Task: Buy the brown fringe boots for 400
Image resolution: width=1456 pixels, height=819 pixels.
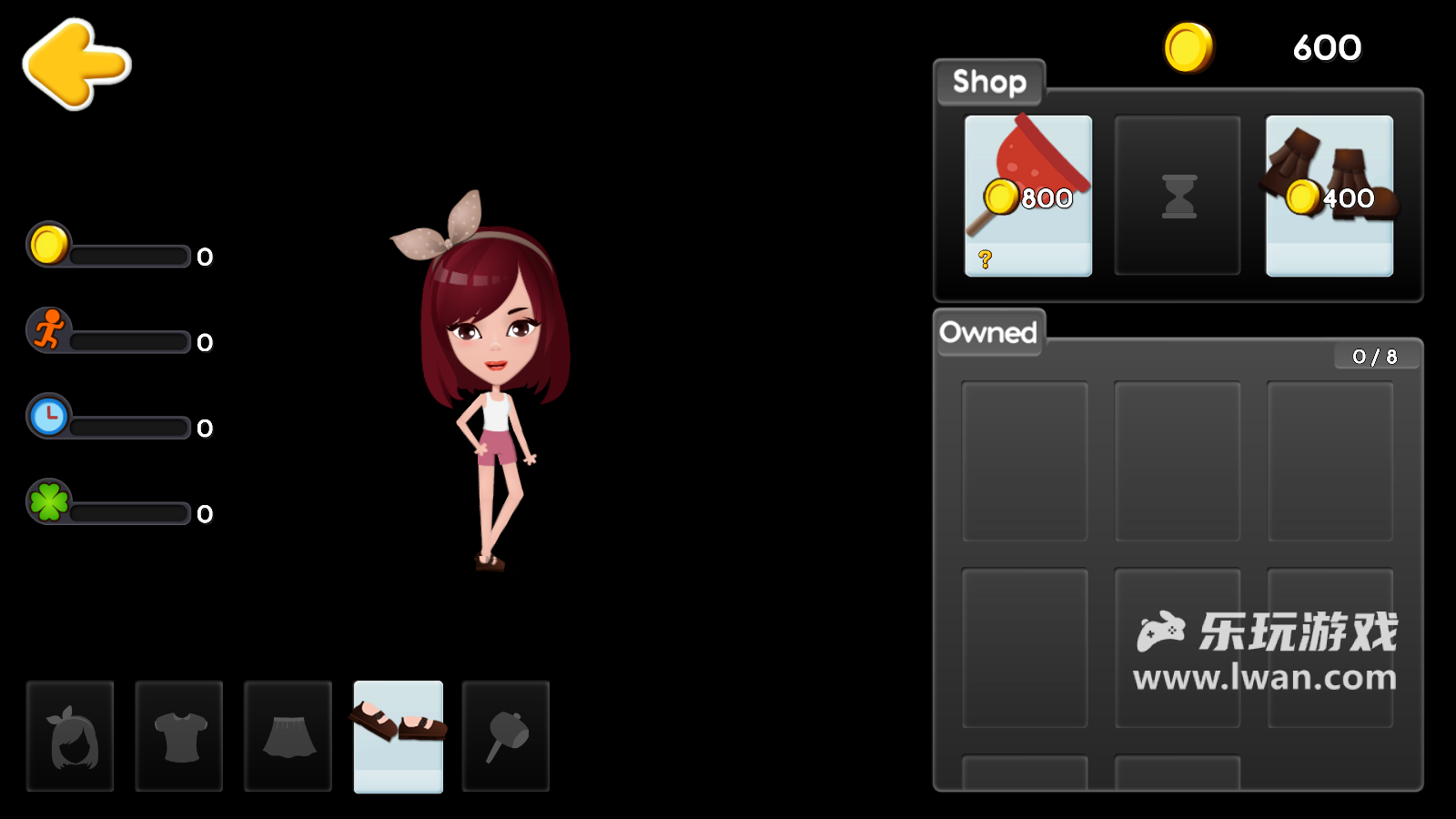Action: pyautogui.click(x=1330, y=196)
